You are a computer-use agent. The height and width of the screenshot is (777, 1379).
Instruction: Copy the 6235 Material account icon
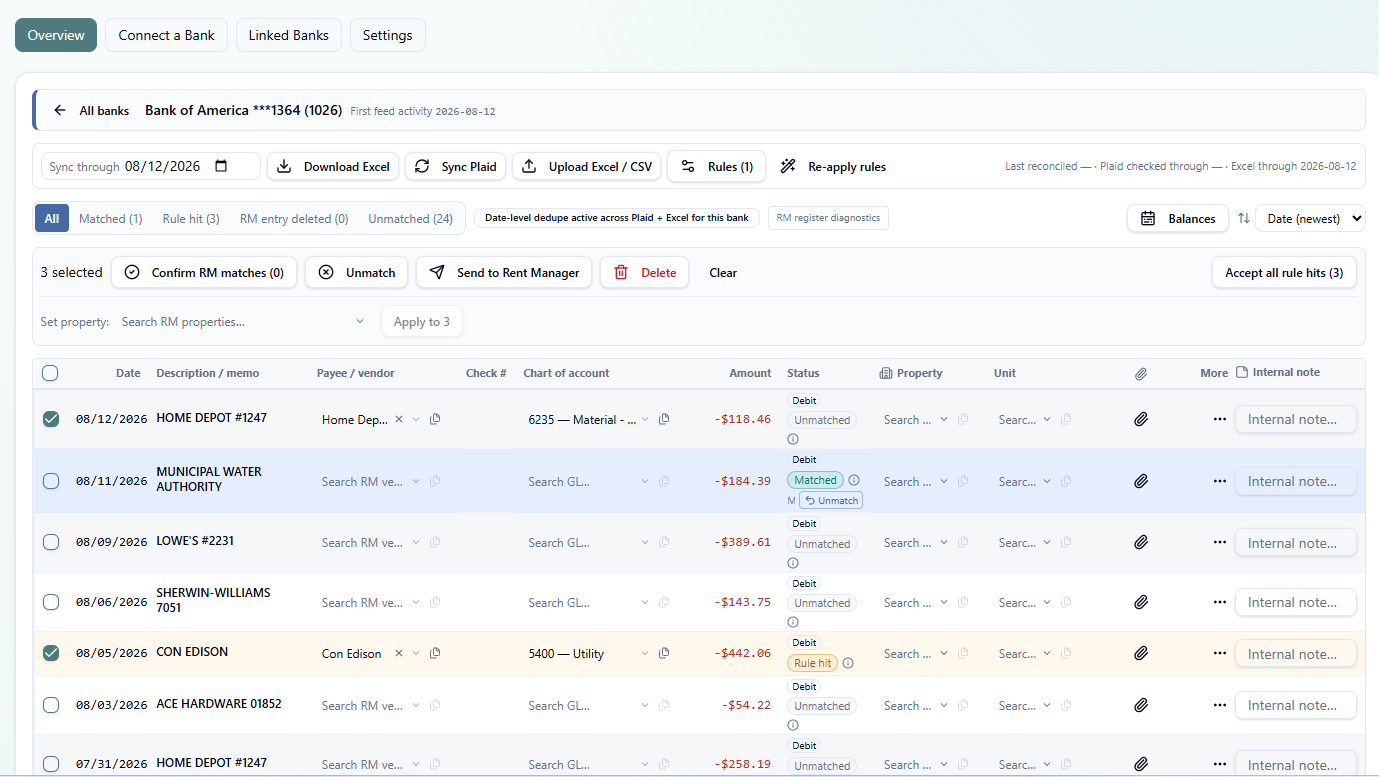click(664, 420)
